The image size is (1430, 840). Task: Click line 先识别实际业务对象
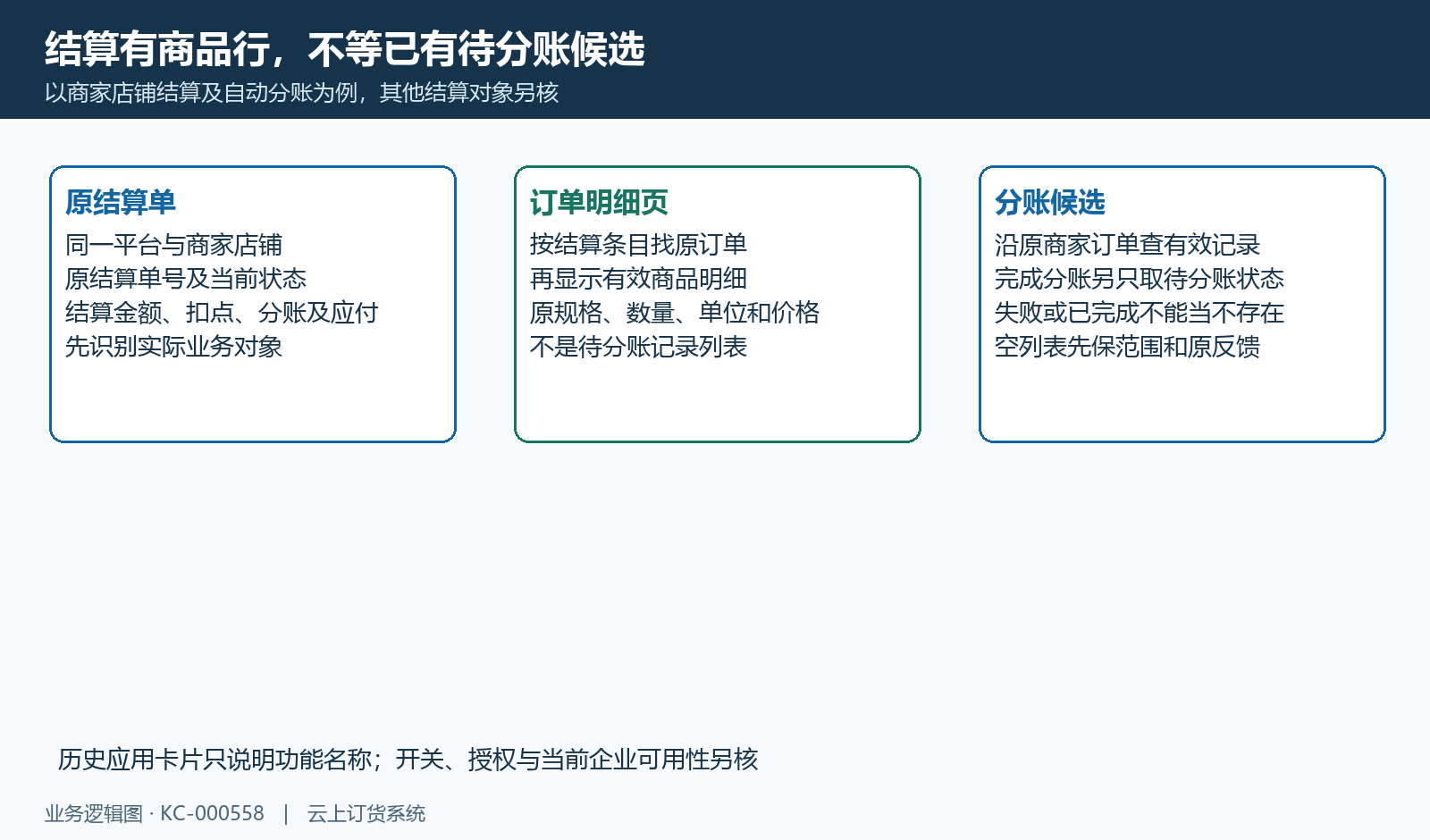(x=174, y=347)
